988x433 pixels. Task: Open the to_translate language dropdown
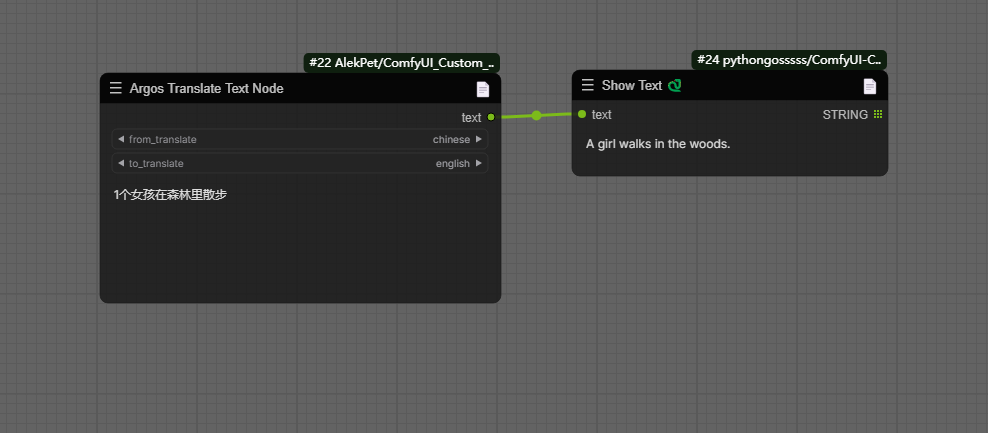click(300, 163)
